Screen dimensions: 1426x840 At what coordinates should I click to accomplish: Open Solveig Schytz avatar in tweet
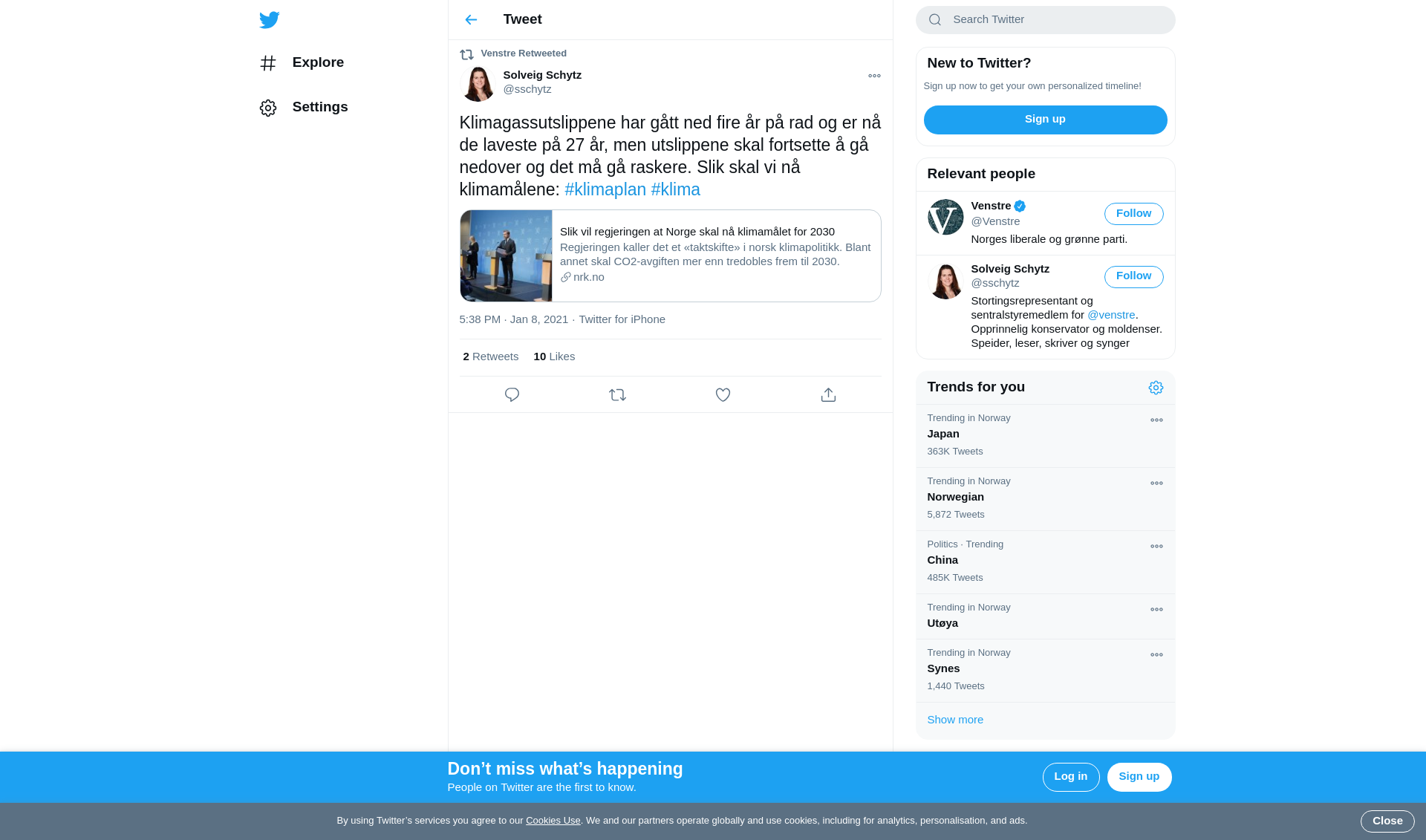478,83
